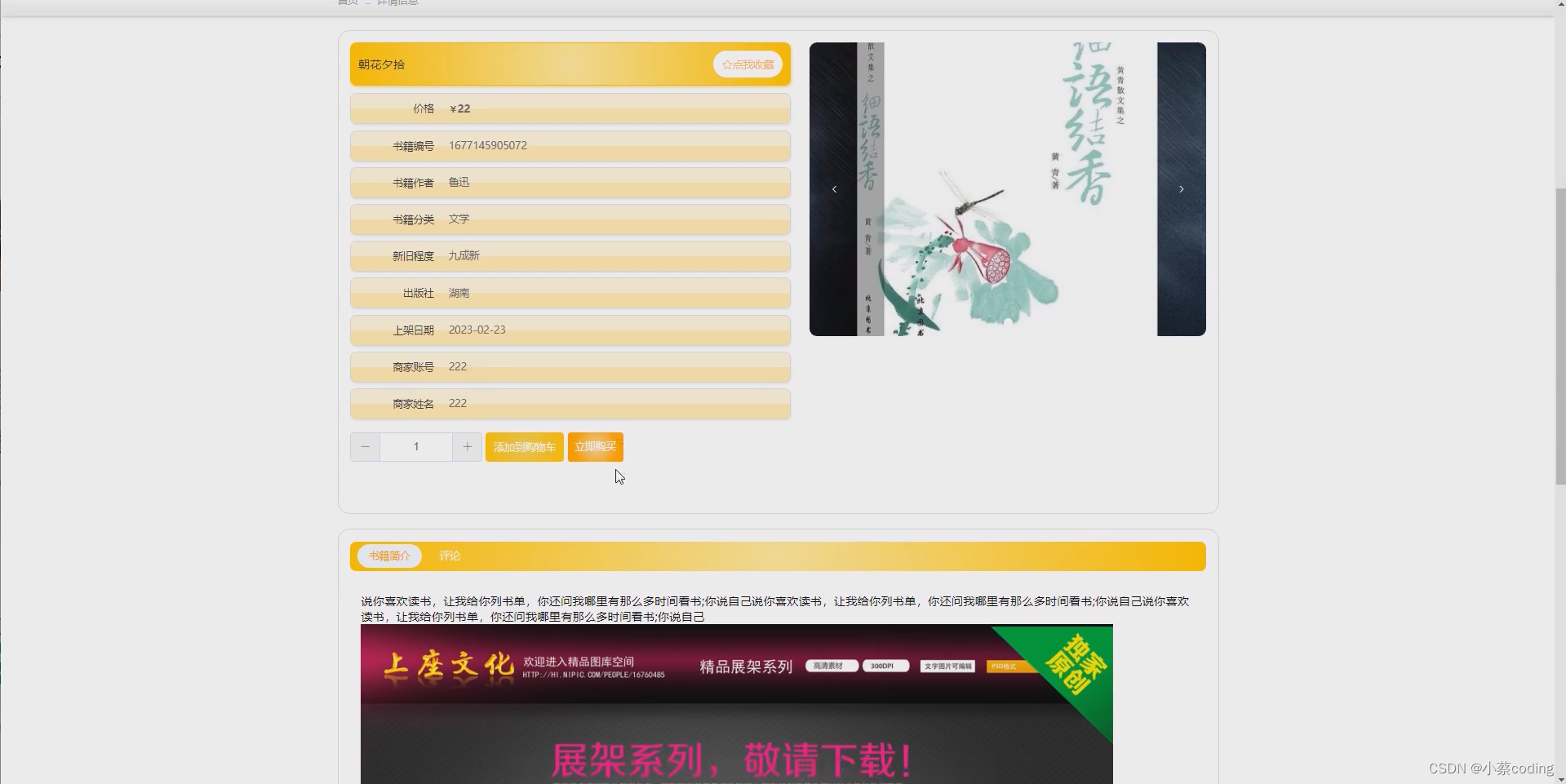Click the 上架日期 label
This screenshot has width=1566, height=784.
coord(413,330)
